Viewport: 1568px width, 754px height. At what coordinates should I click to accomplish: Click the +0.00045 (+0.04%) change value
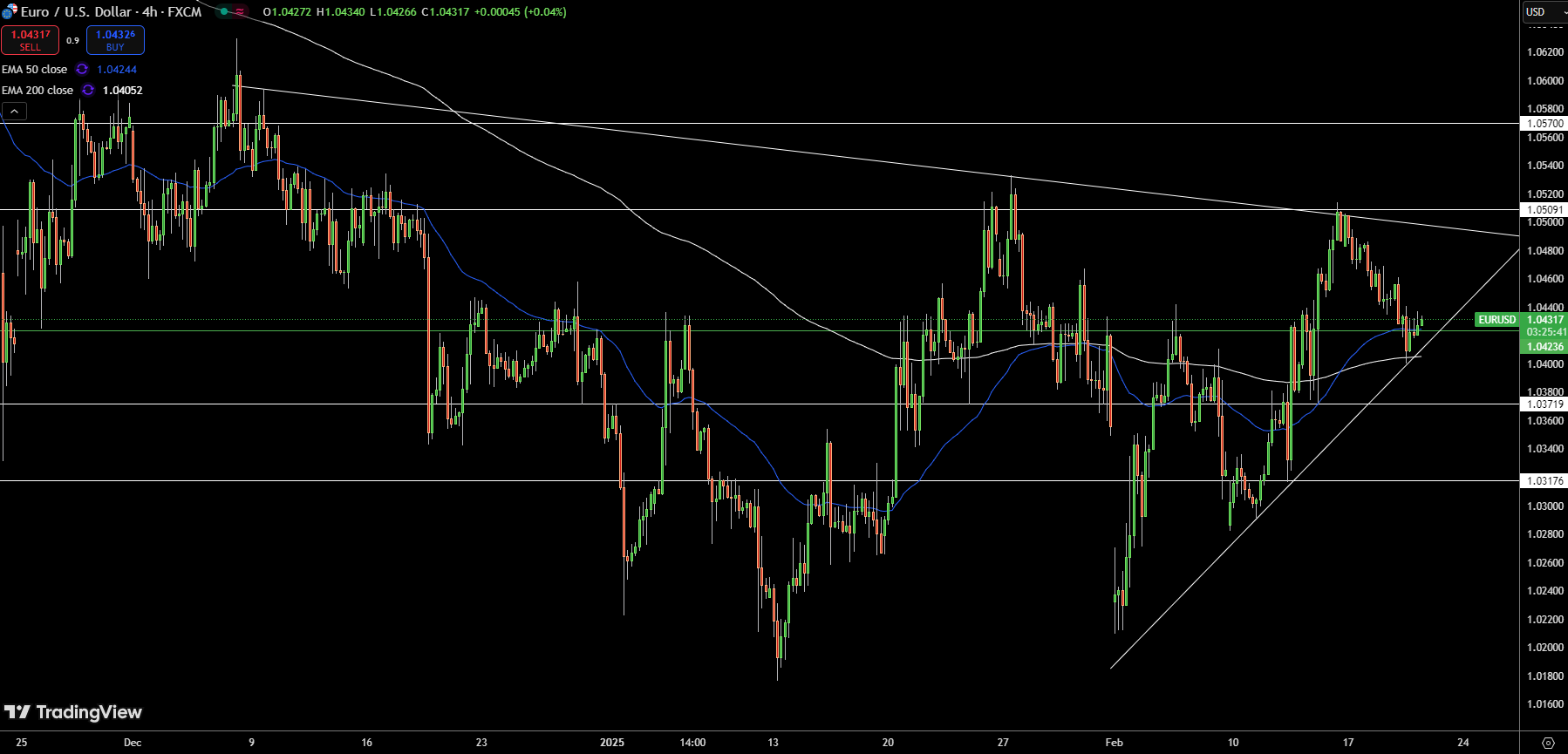click(520, 12)
